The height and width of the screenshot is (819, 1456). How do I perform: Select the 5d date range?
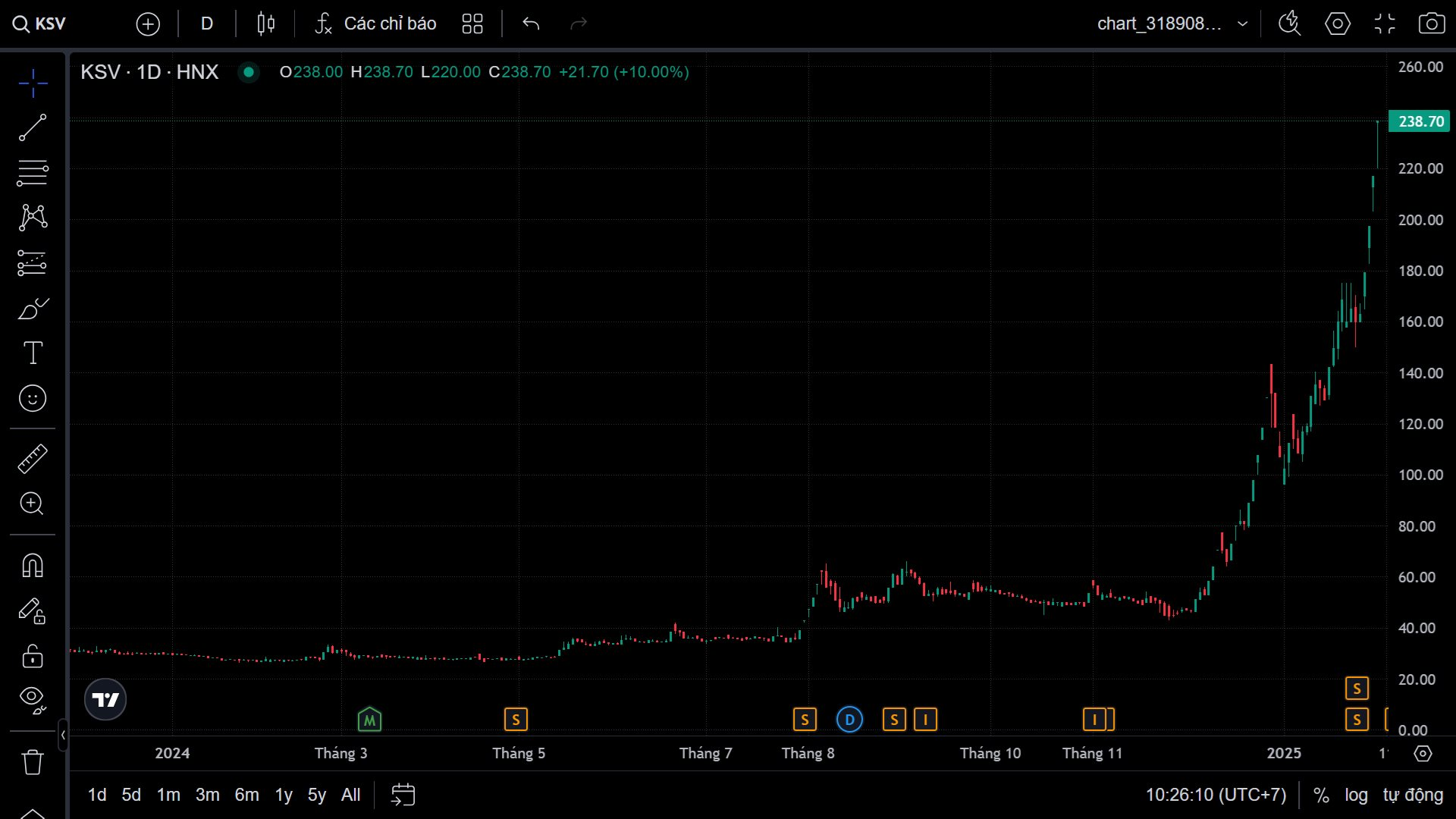point(131,795)
